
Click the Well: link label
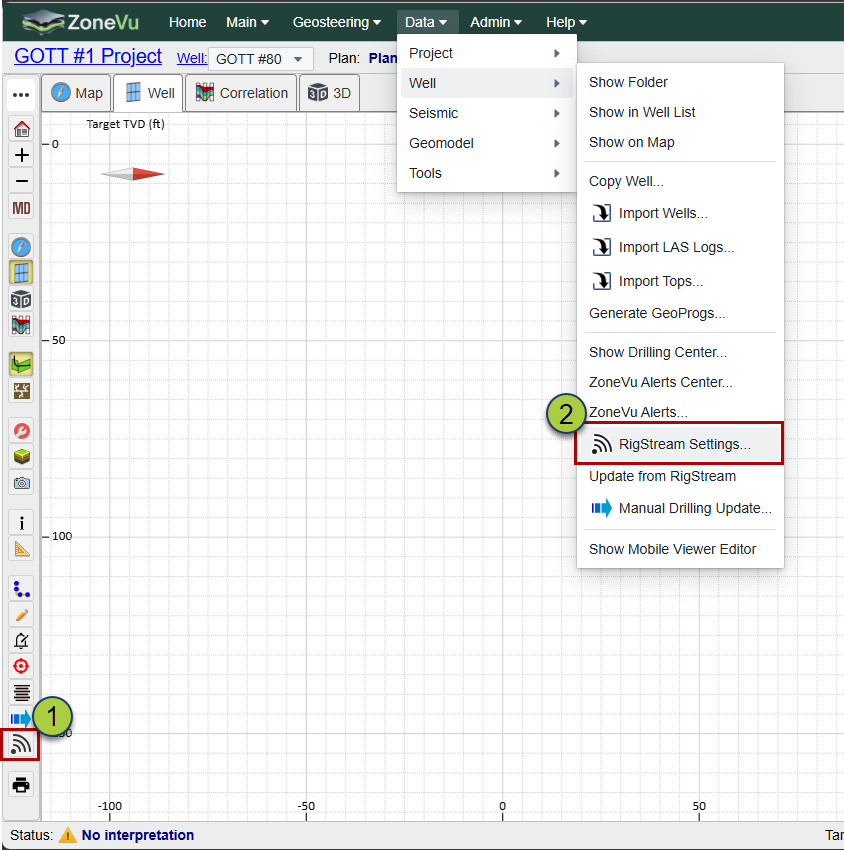pos(192,58)
